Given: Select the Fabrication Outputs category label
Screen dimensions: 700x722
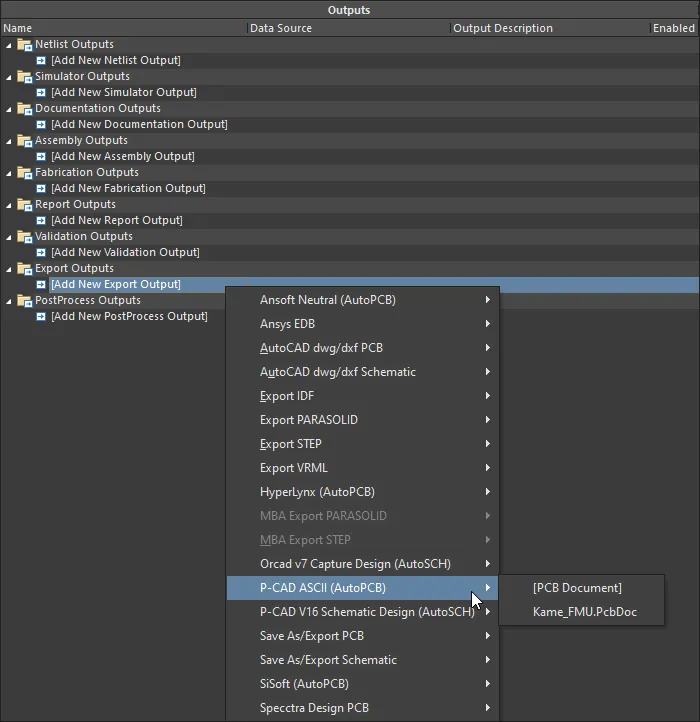Looking at the screenshot, I should click(87, 172).
